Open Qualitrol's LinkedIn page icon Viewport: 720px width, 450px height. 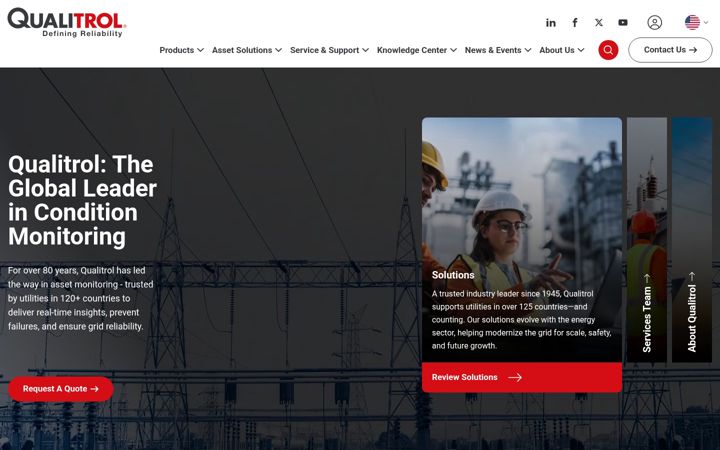click(x=551, y=22)
